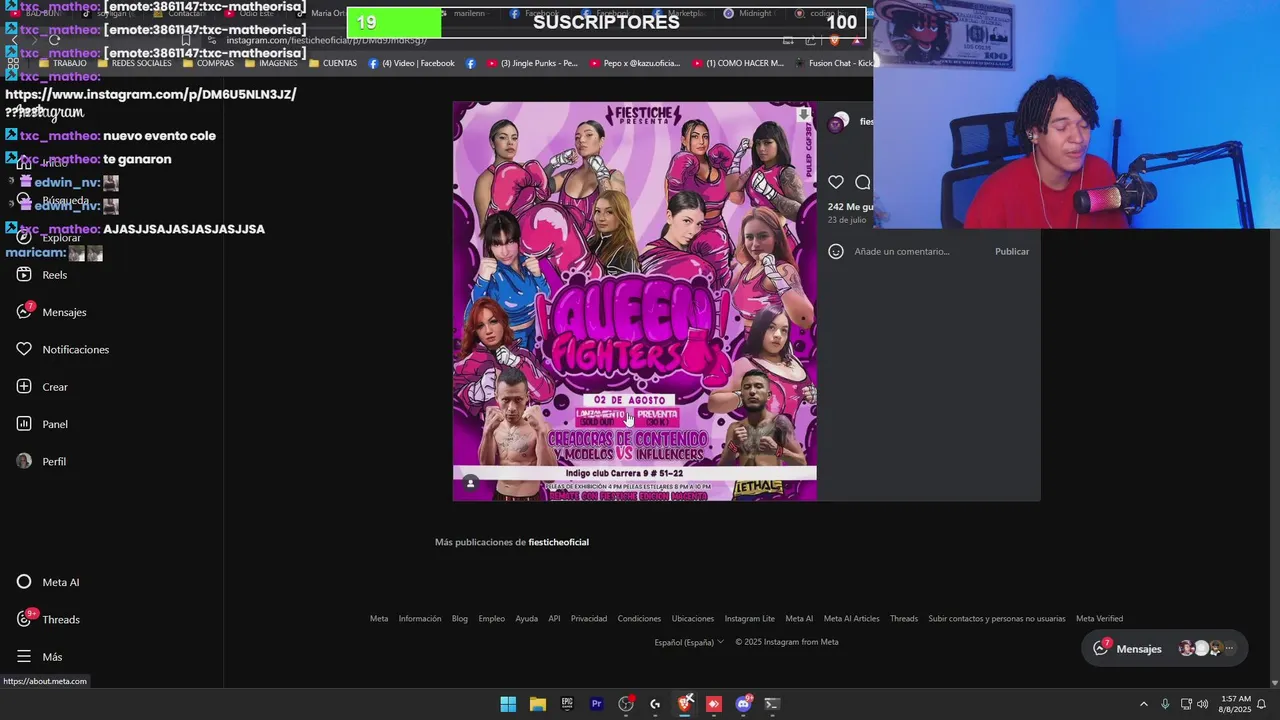Open (1) COMO HACER M... bookmark

[738, 63]
